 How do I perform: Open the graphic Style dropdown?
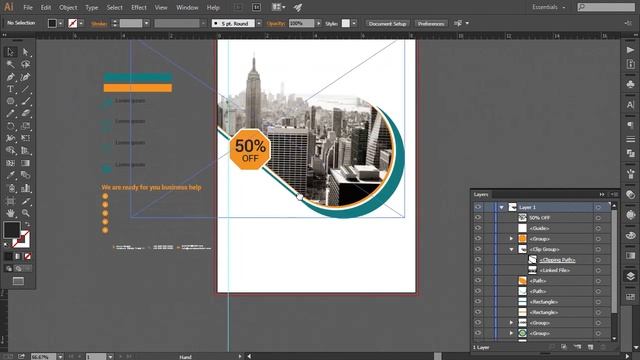pos(354,23)
